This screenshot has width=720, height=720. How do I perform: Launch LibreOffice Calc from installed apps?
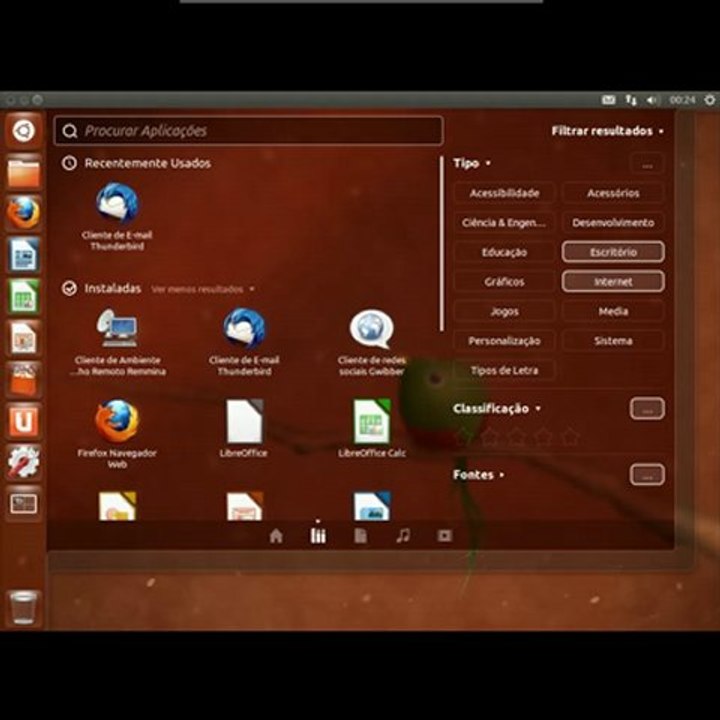tap(371, 428)
